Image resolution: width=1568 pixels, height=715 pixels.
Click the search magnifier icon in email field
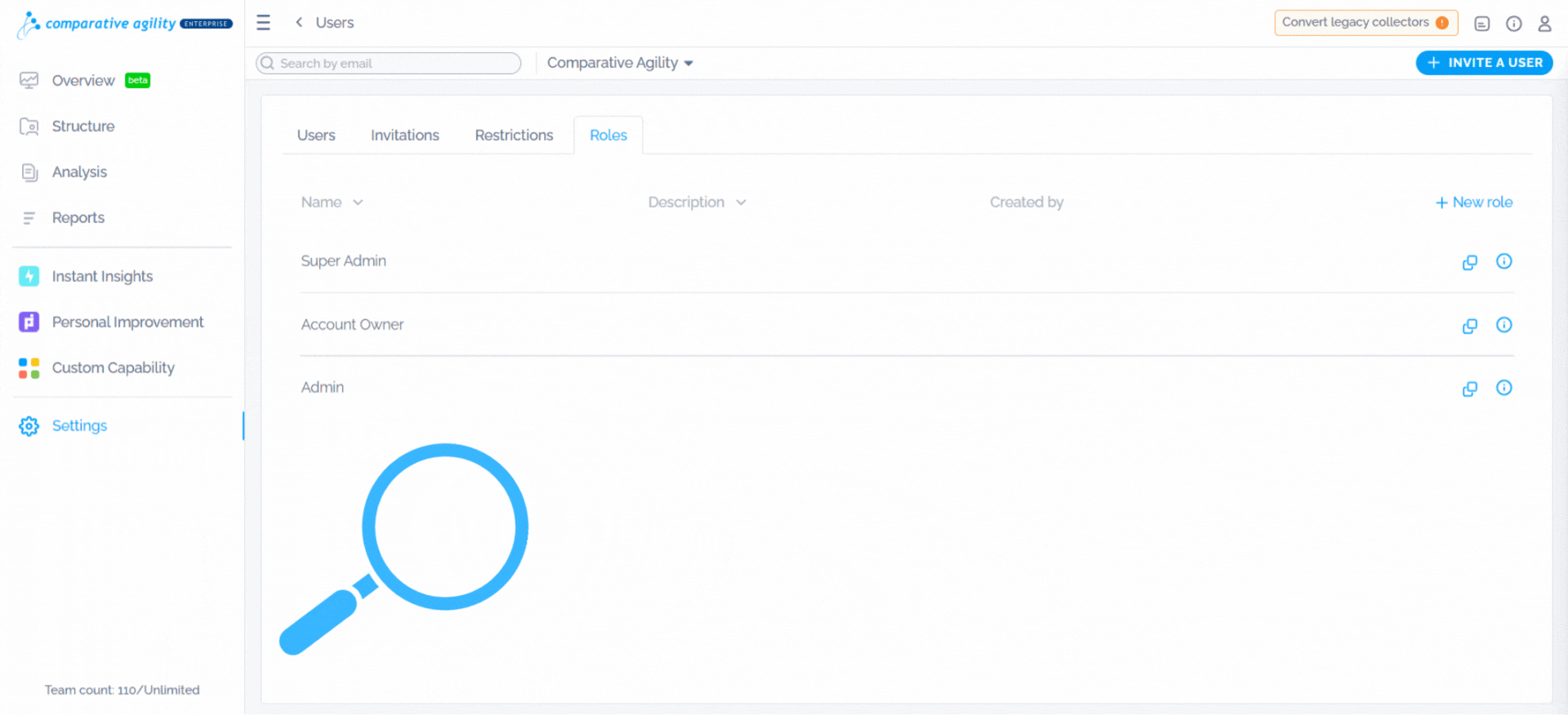point(267,63)
